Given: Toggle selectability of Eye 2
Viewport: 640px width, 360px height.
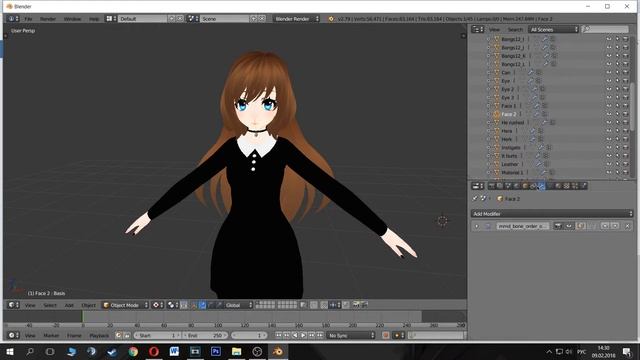Looking at the screenshot, I should click(x=617, y=89).
